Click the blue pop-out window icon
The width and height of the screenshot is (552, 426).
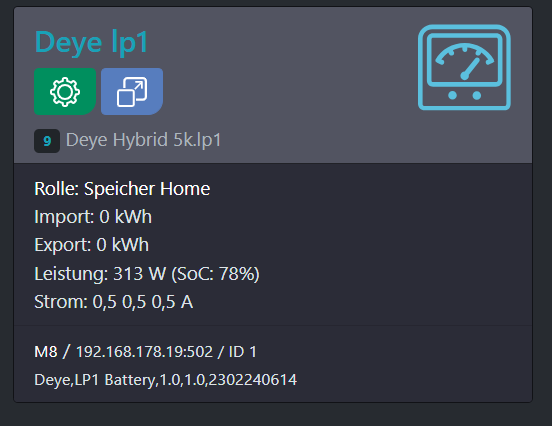pyautogui.click(x=132, y=92)
